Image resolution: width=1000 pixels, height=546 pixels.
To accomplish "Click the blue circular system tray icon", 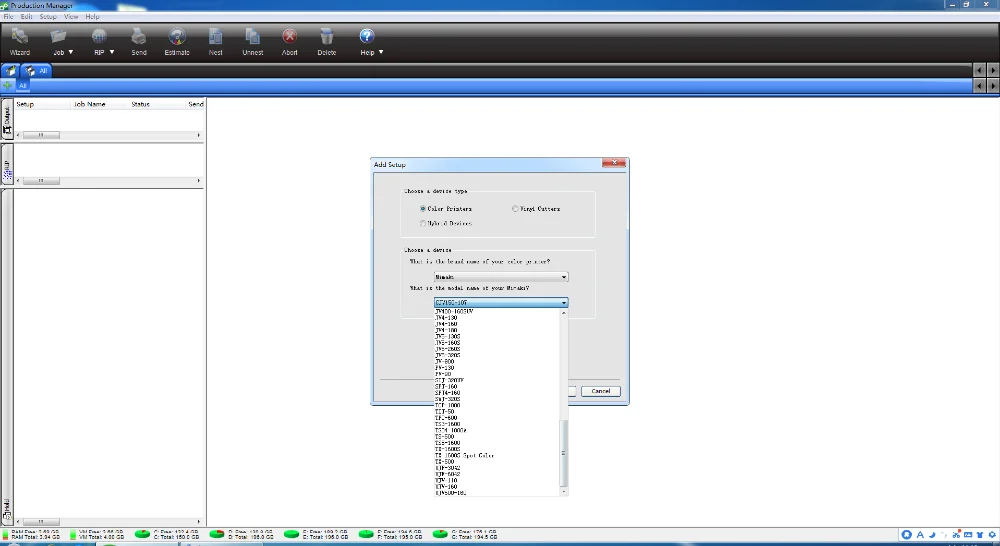I will (906, 535).
